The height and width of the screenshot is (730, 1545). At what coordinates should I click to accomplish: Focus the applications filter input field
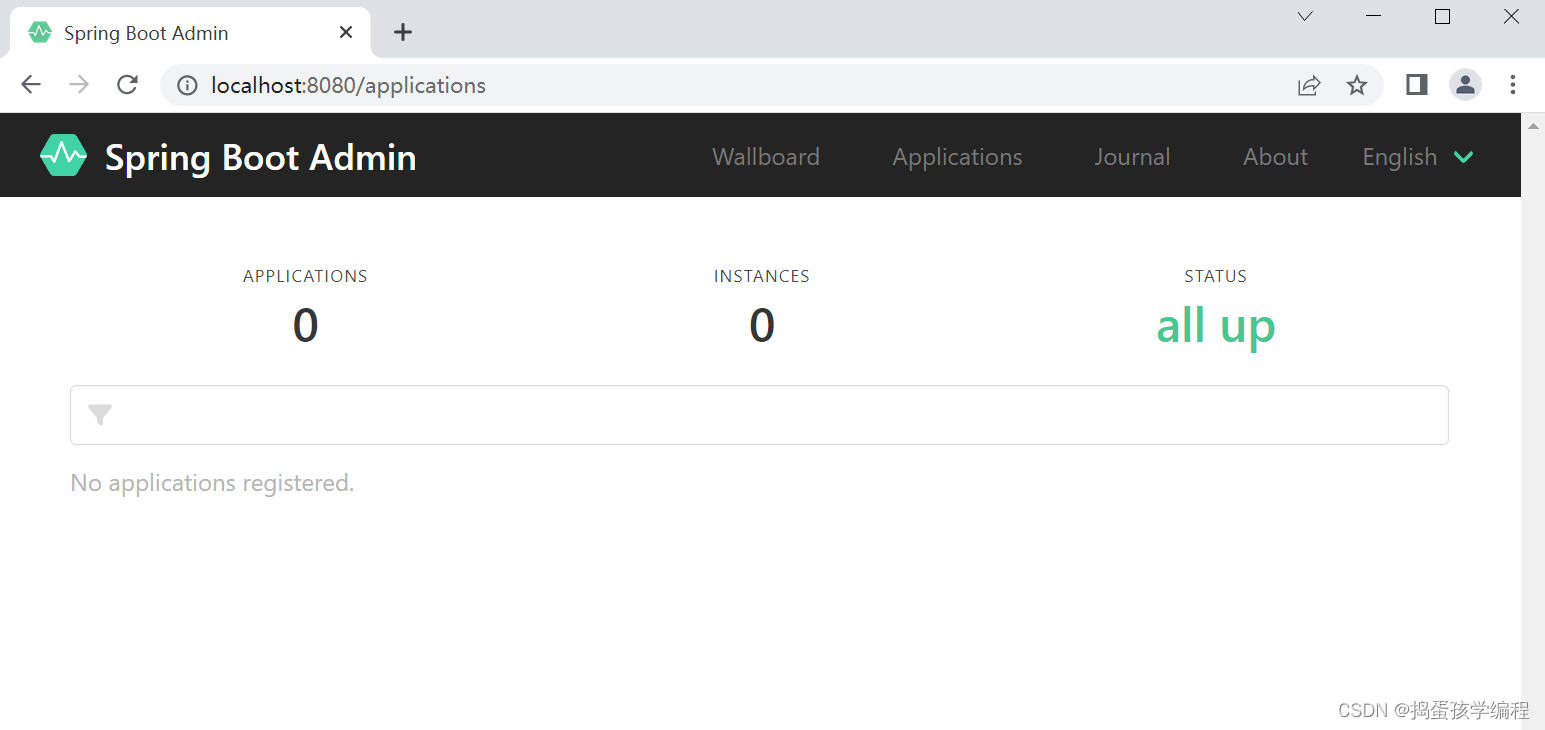770,415
